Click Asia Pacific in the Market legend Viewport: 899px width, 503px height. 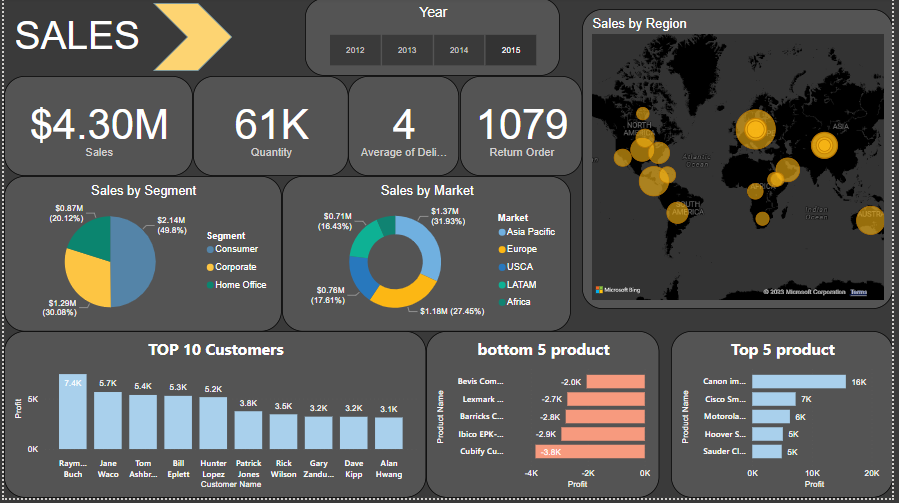click(x=530, y=232)
